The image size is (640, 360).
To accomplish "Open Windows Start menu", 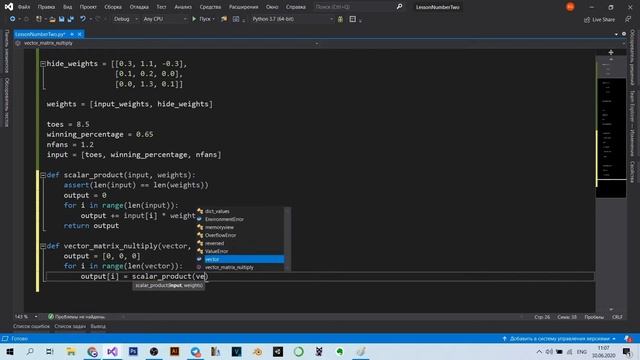I will (x=10, y=351).
